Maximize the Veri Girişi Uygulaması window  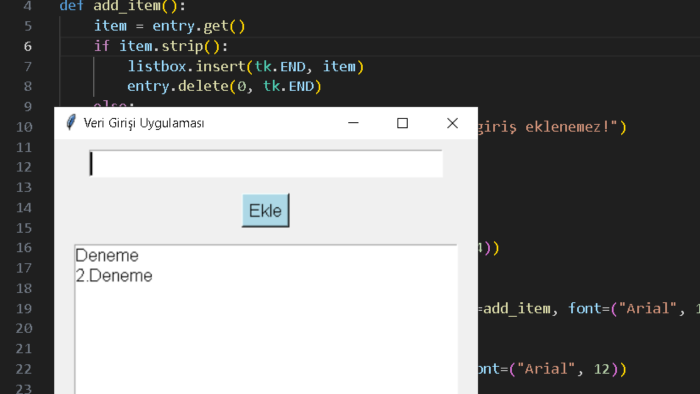pyautogui.click(x=402, y=123)
